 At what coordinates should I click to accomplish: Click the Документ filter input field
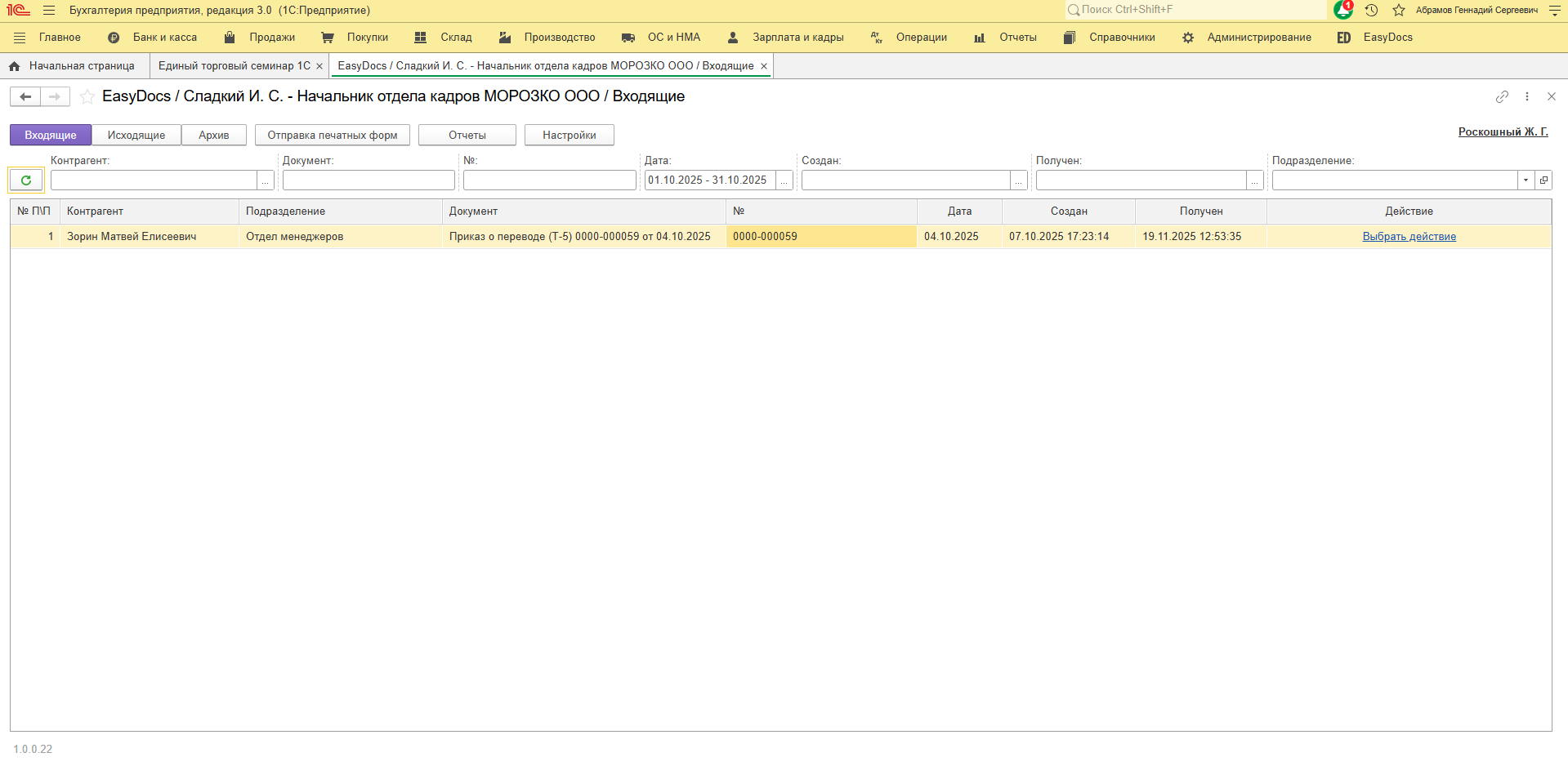pyautogui.click(x=369, y=180)
